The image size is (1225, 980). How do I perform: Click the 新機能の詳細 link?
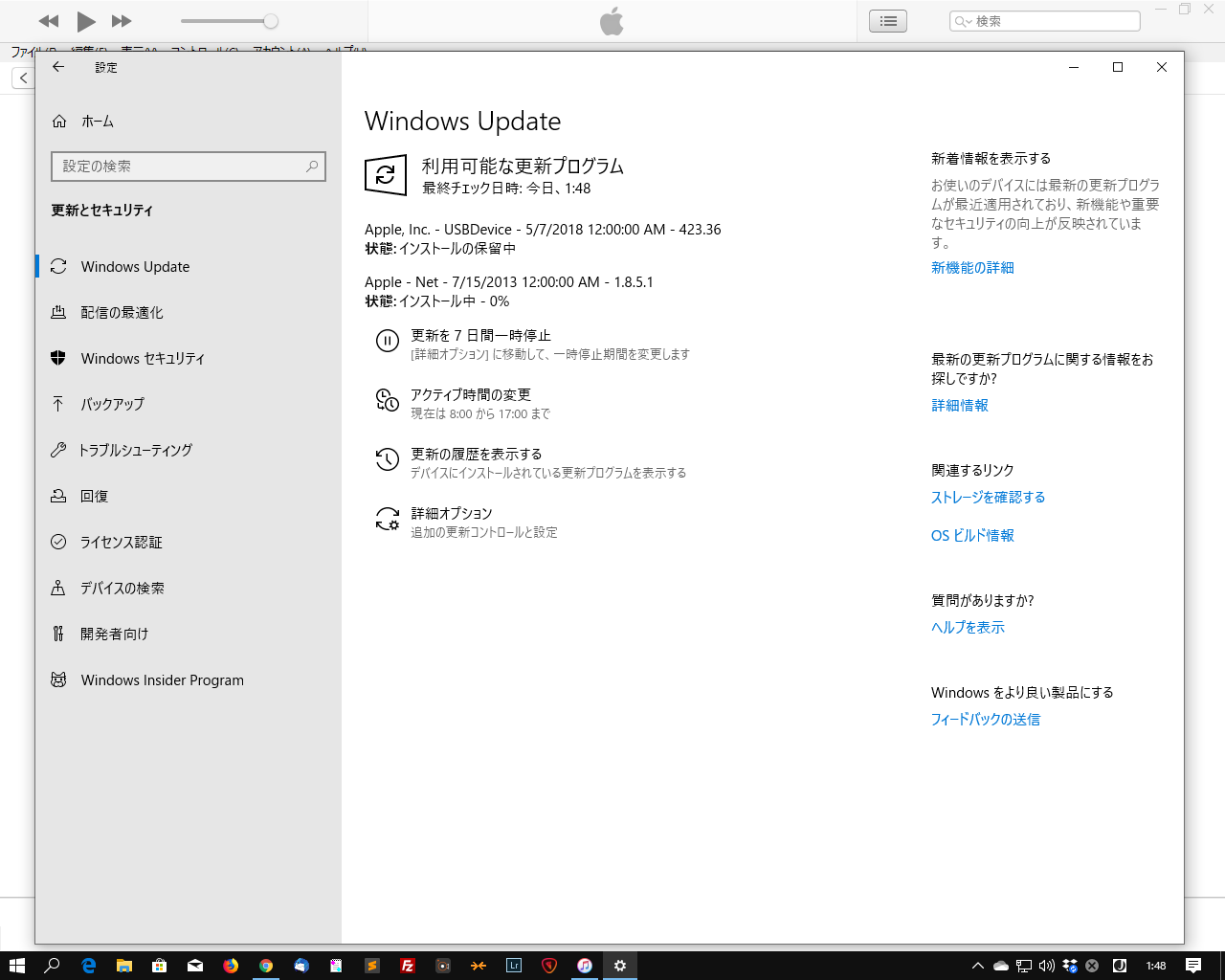click(972, 268)
